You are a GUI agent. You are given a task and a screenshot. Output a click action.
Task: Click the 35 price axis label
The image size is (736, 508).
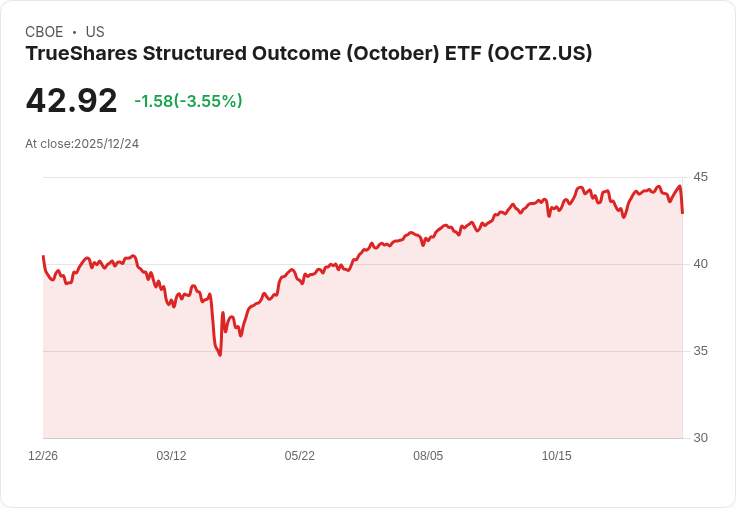pyautogui.click(x=700, y=351)
